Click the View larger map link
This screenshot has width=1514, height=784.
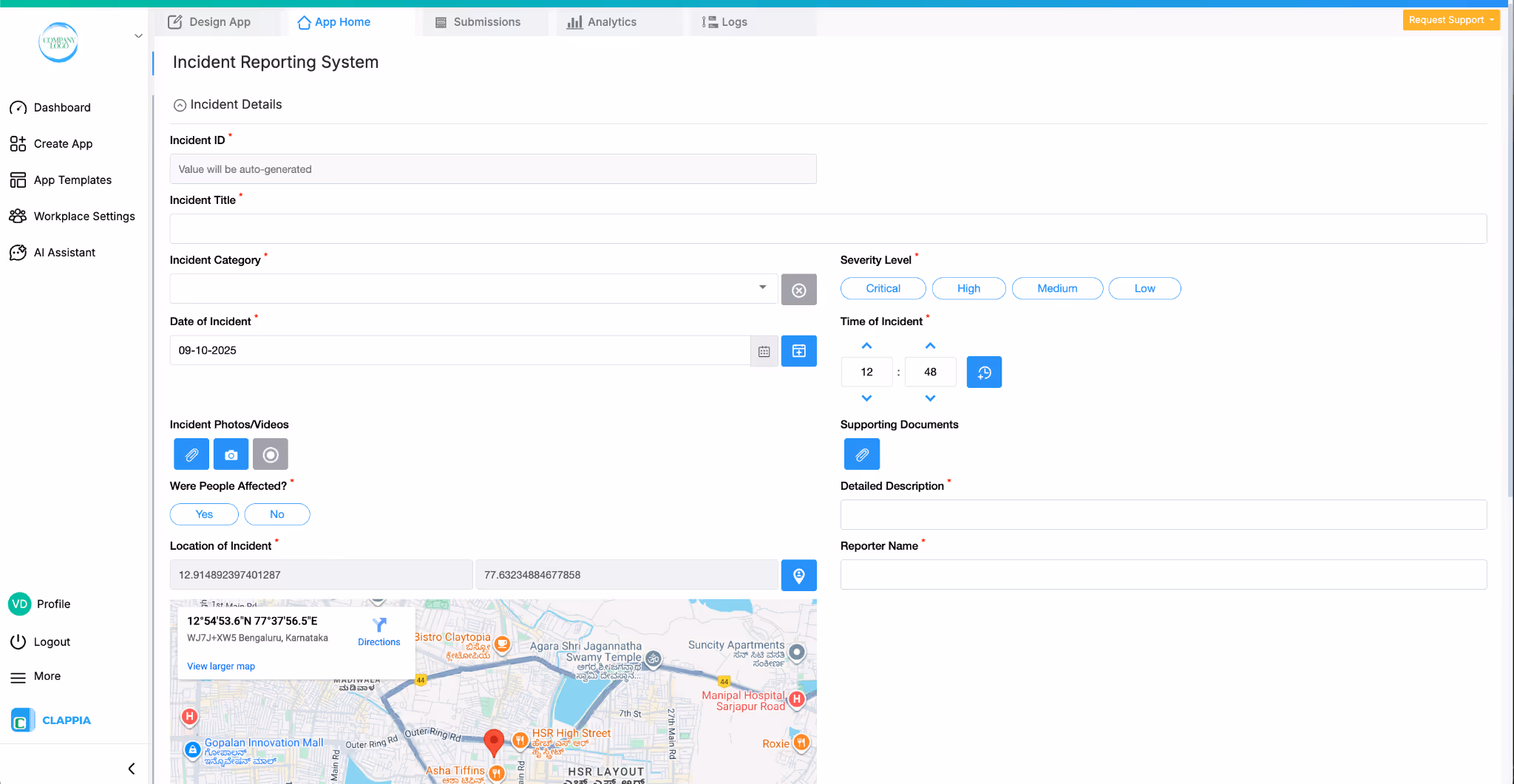[x=220, y=666]
